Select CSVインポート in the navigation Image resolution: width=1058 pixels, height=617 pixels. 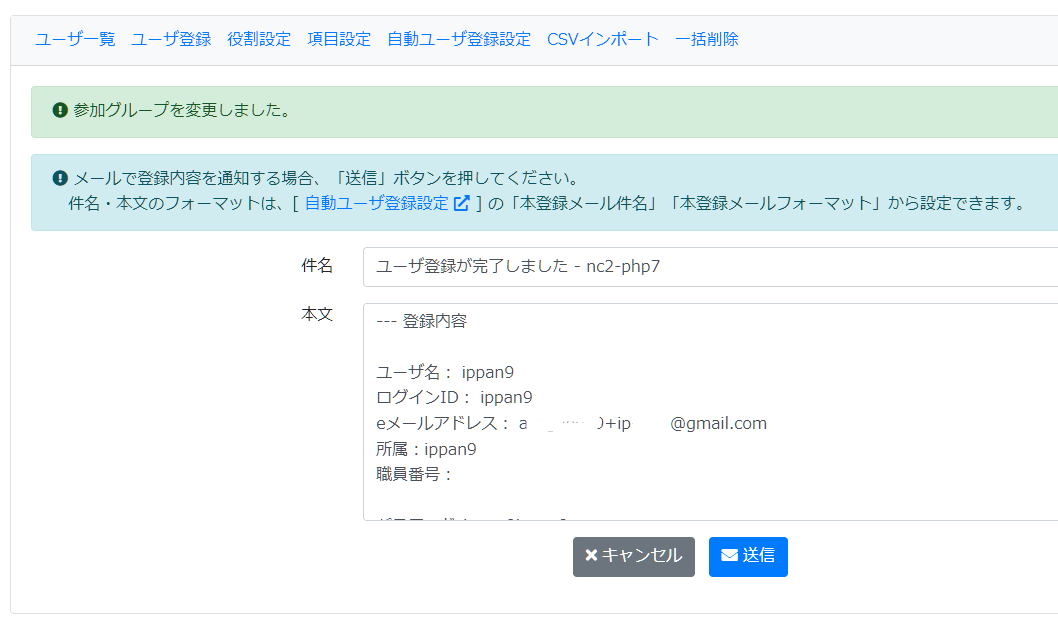[603, 39]
